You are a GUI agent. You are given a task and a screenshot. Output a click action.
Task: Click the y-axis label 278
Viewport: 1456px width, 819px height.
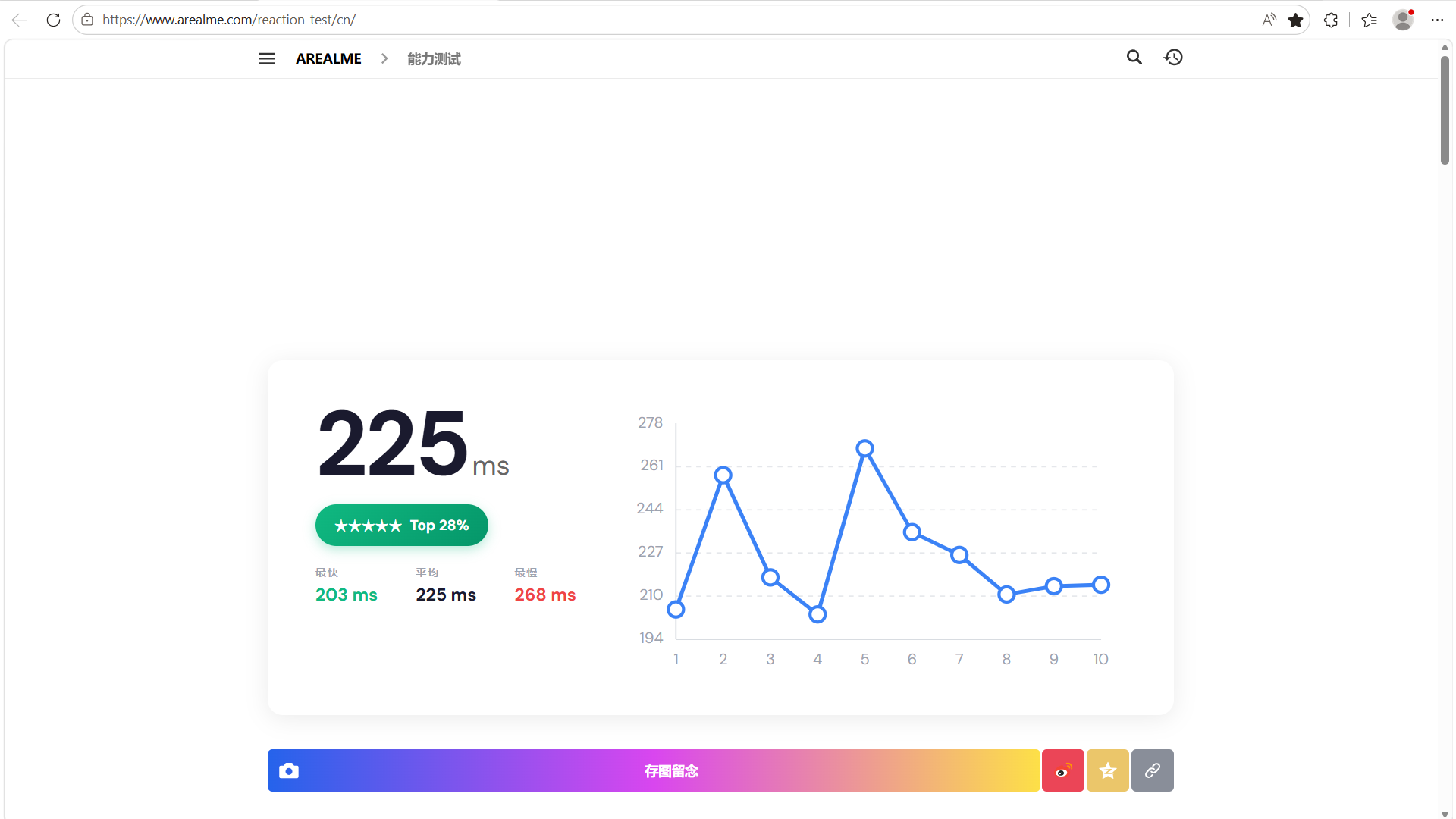(x=650, y=422)
